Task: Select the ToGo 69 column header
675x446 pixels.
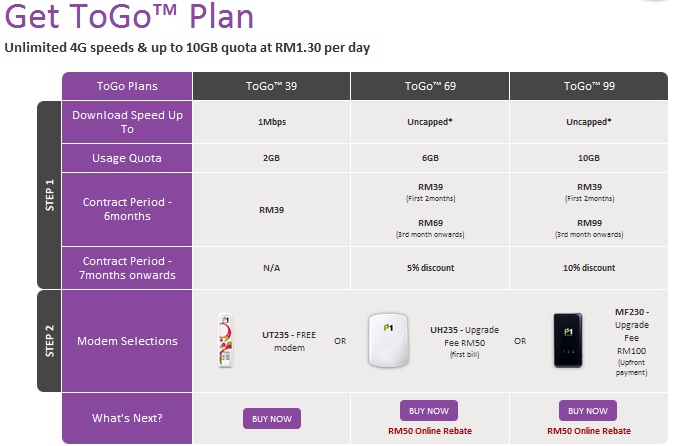Action: pyautogui.click(x=430, y=86)
